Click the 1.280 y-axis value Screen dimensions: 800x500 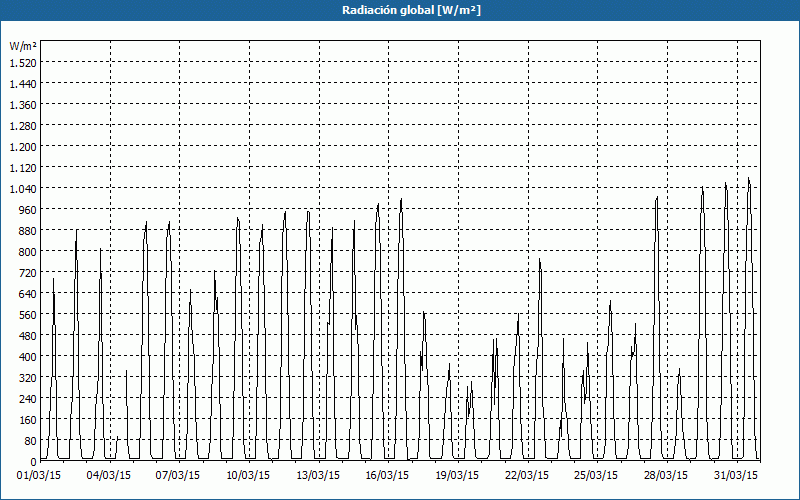point(23,126)
